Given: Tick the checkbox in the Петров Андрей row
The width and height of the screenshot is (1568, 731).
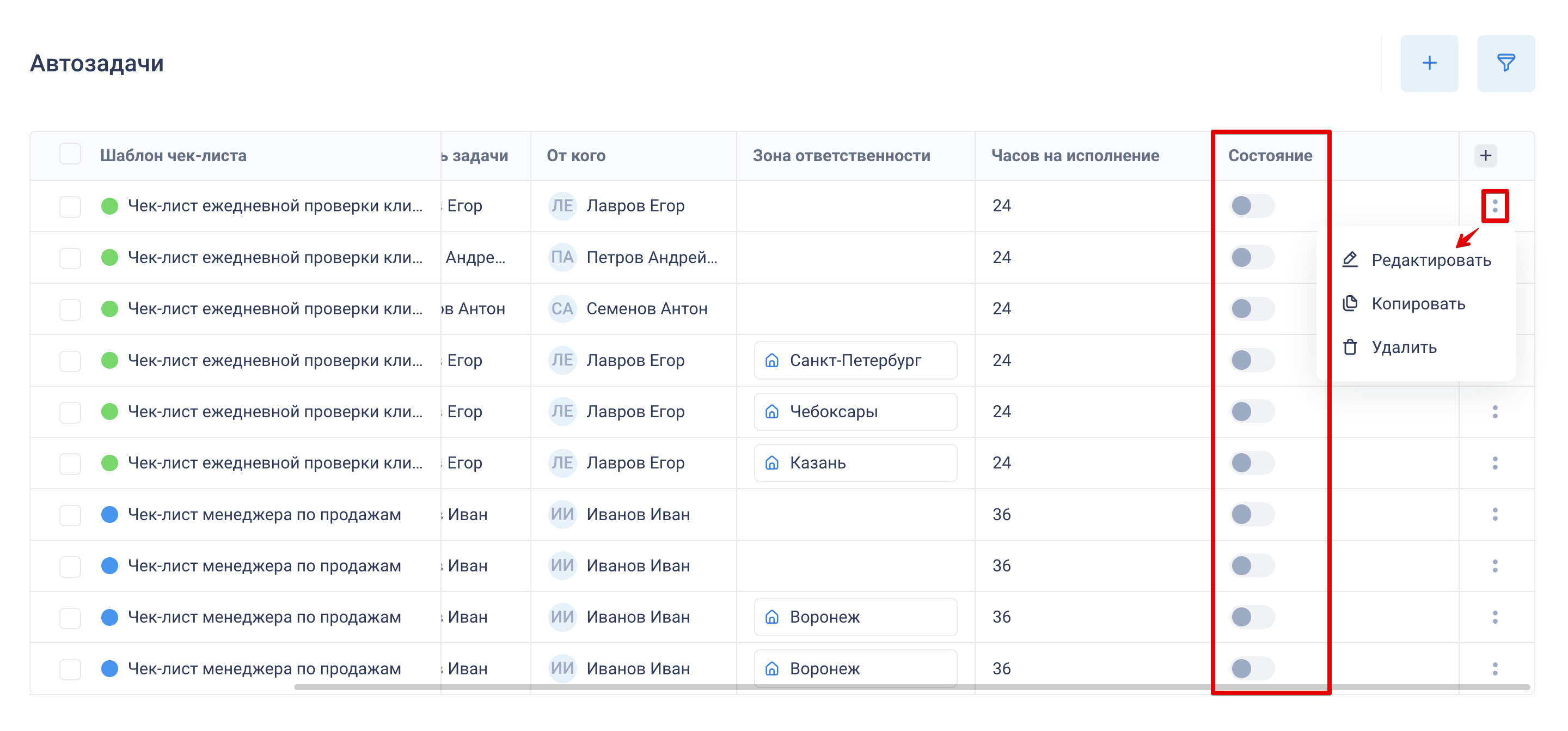Looking at the screenshot, I should pos(70,258).
